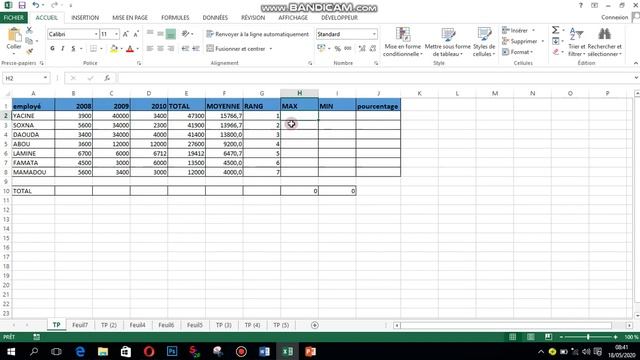Apply the borders icon in the Police group
Image resolution: width=640 pixels, height=360 pixels.
click(93, 49)
